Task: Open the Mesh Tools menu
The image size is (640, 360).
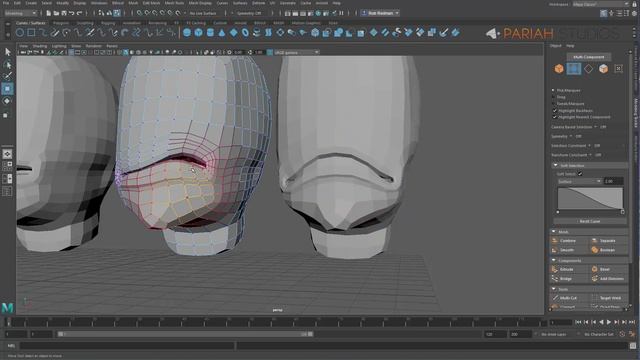Action: (174, 3)
